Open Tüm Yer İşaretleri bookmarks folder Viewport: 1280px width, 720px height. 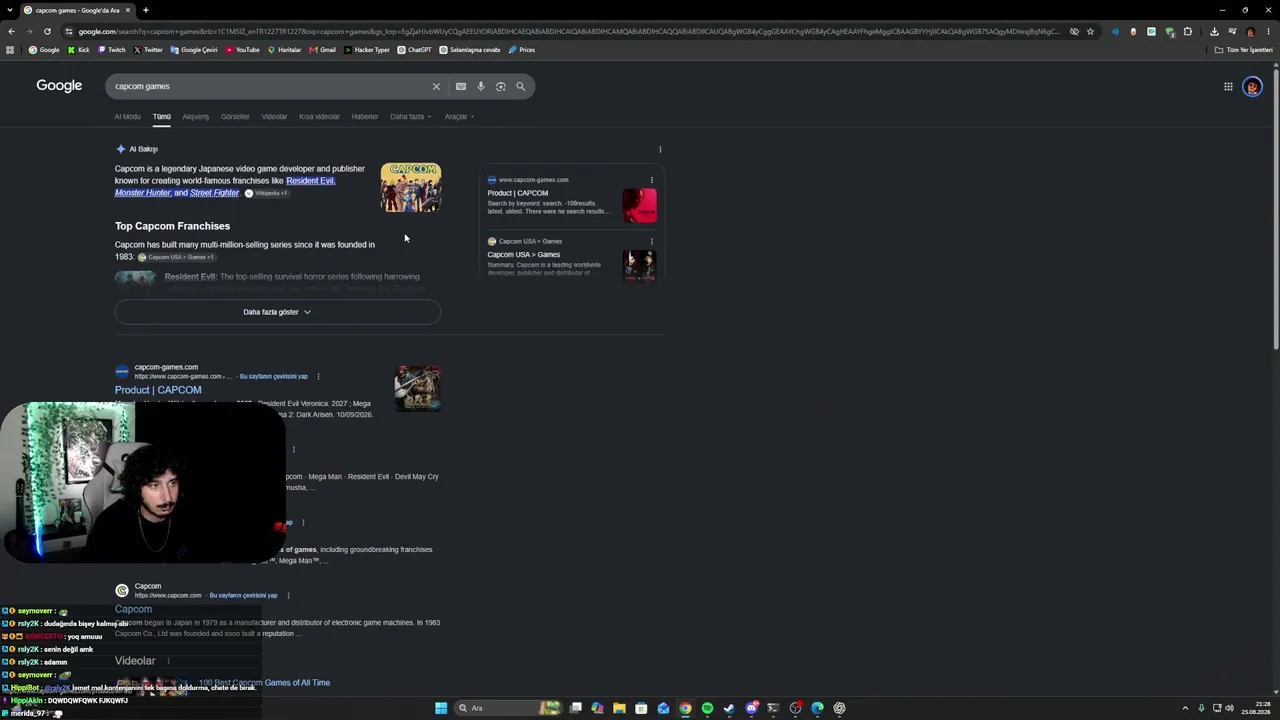[1245, 50]
